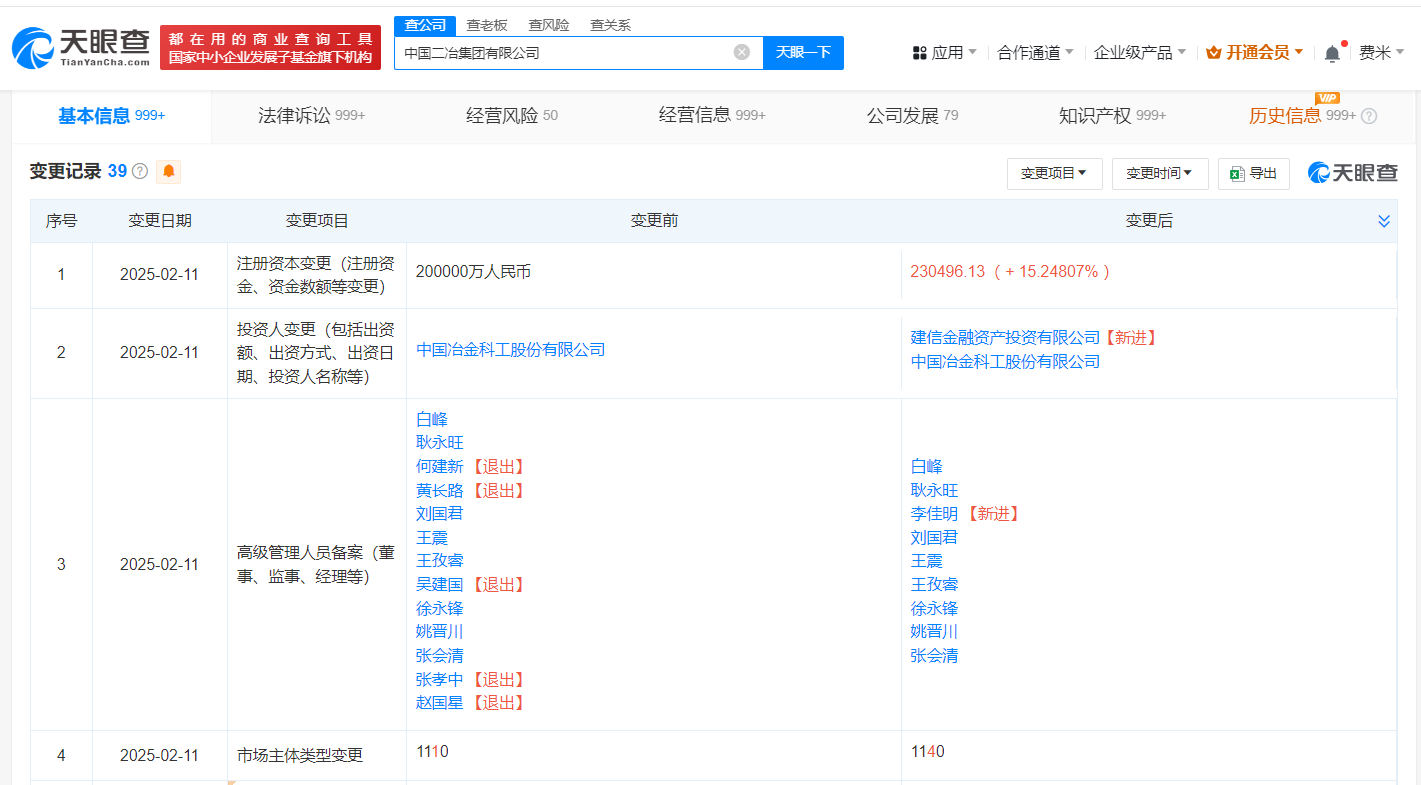Open 李佳明 newly added profile link
Viewport: 1421px width, 785px height.
click(934, 514)
